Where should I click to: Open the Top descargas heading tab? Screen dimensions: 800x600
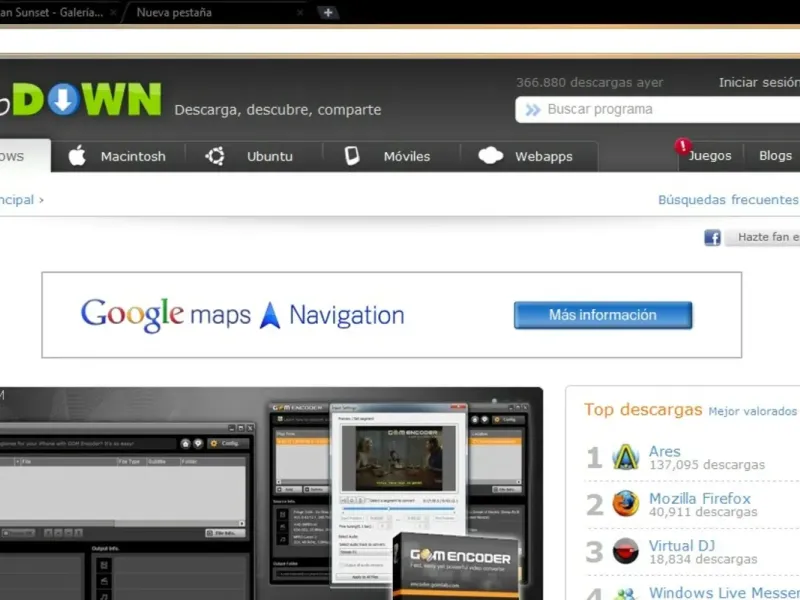[643, 410]
